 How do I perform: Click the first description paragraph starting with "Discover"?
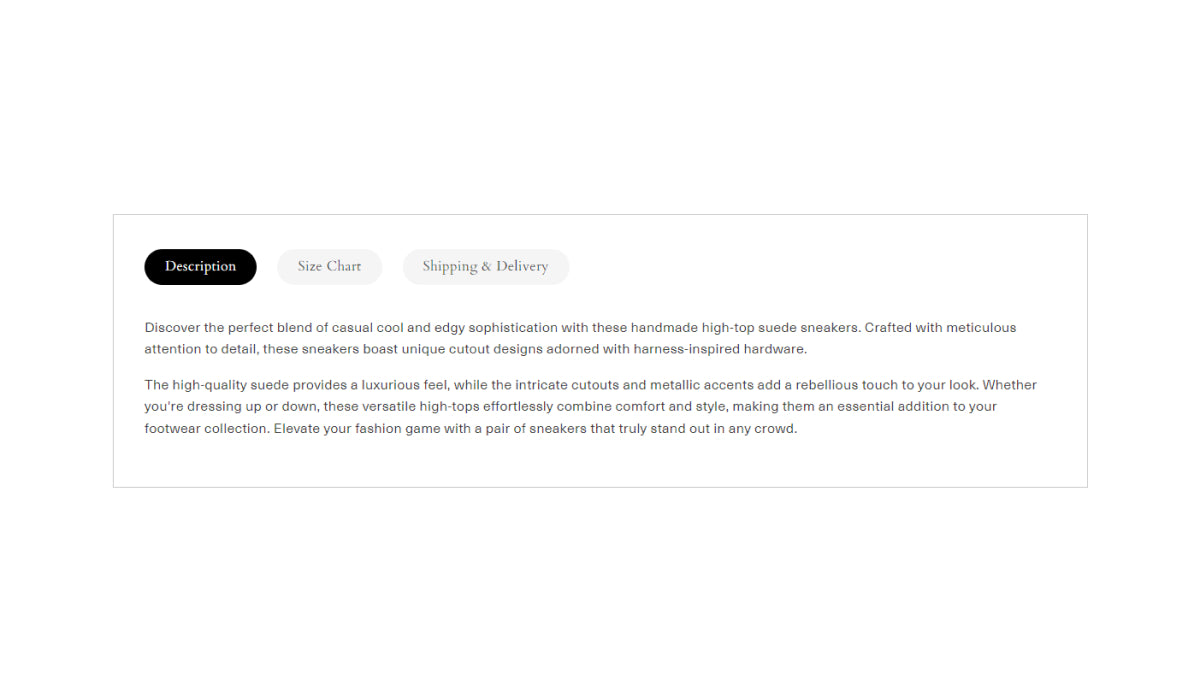(x=580, y=338)
